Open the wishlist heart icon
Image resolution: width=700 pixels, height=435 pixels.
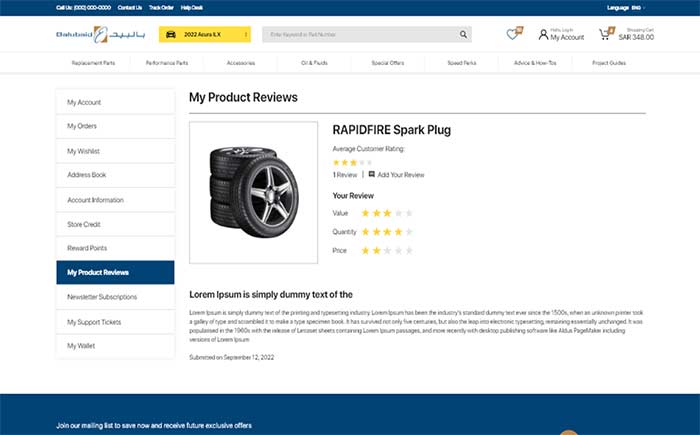click(512, 34)
